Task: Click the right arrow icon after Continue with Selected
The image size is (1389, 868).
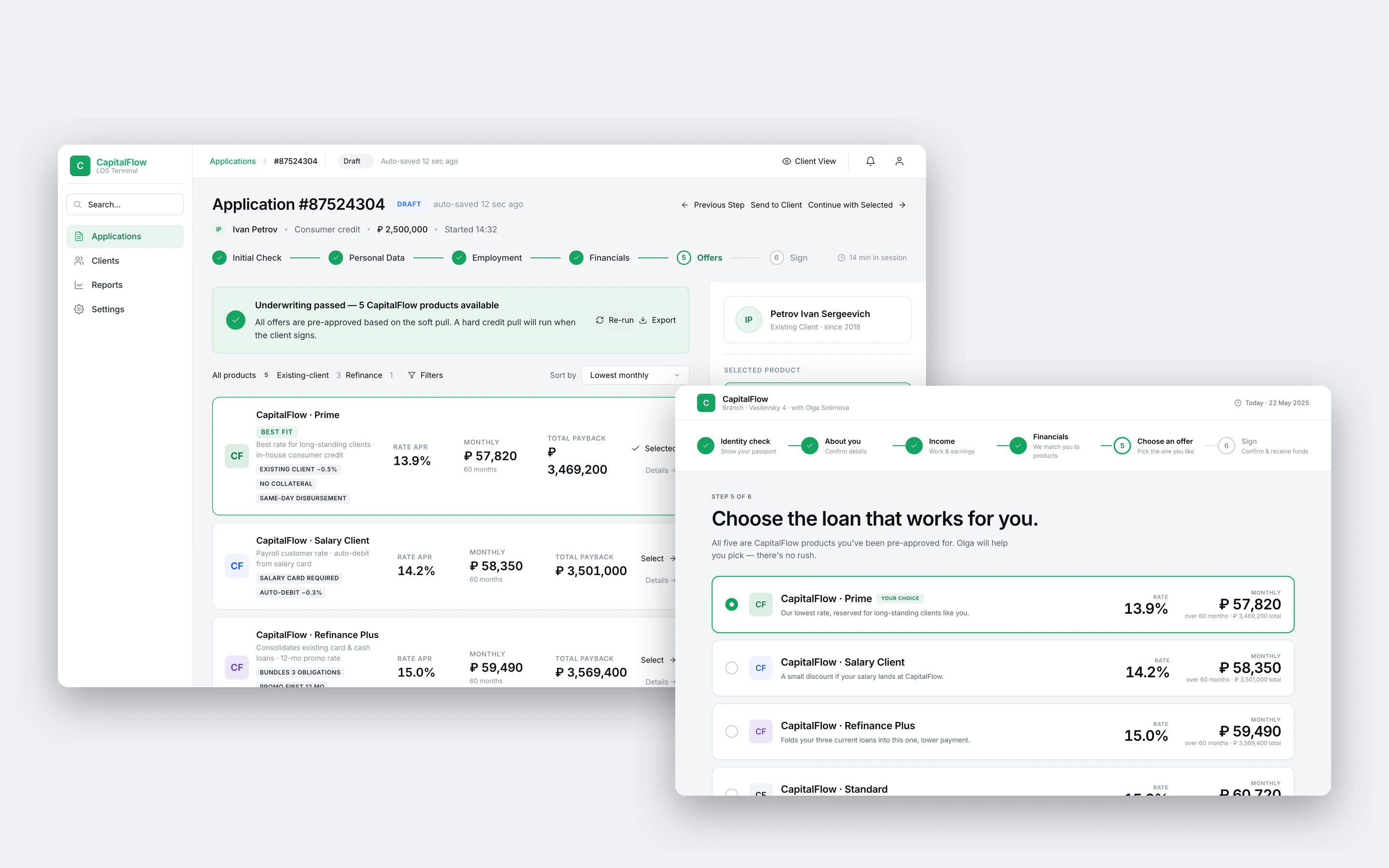Action: click(902, 205)
